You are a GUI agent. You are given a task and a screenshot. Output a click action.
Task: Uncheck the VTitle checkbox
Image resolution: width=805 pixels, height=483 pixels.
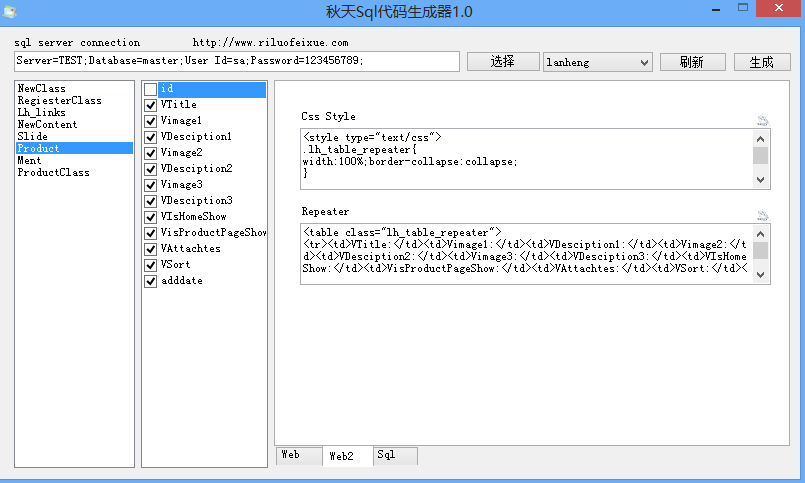pyautogui.click(x=150, y=105)
